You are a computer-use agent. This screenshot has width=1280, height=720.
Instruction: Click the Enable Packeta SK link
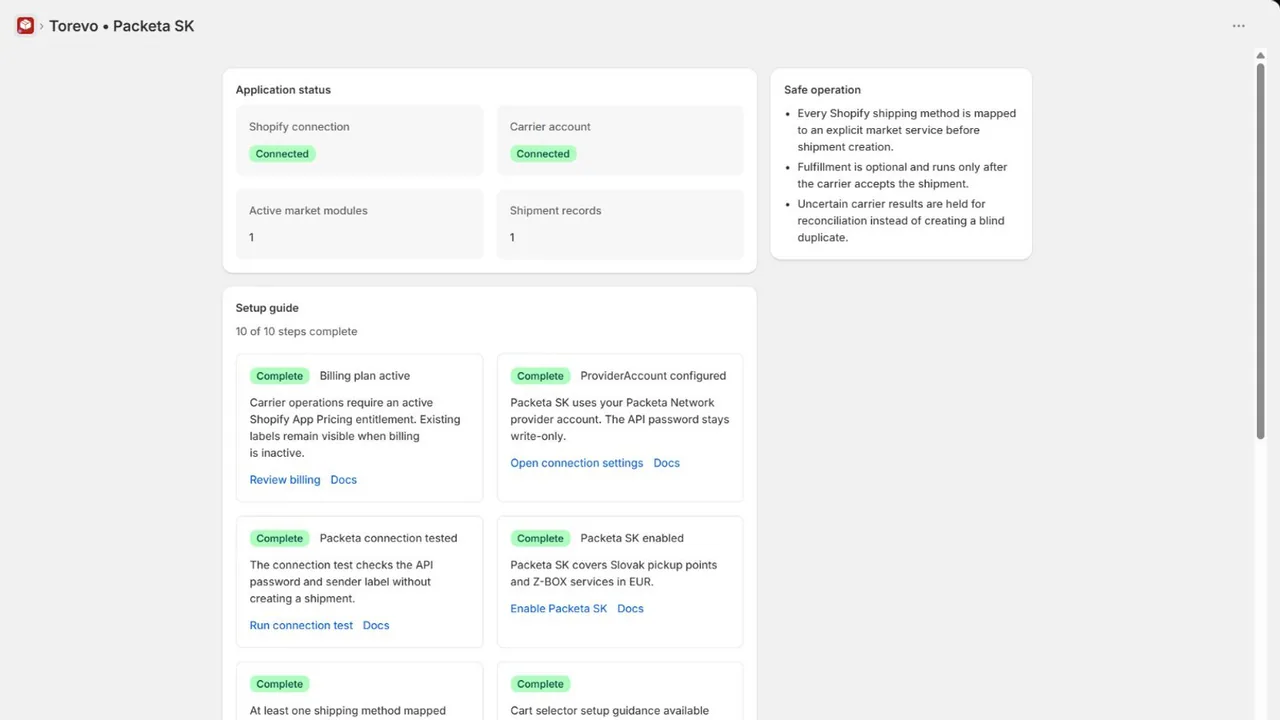[x=559, y=608]
